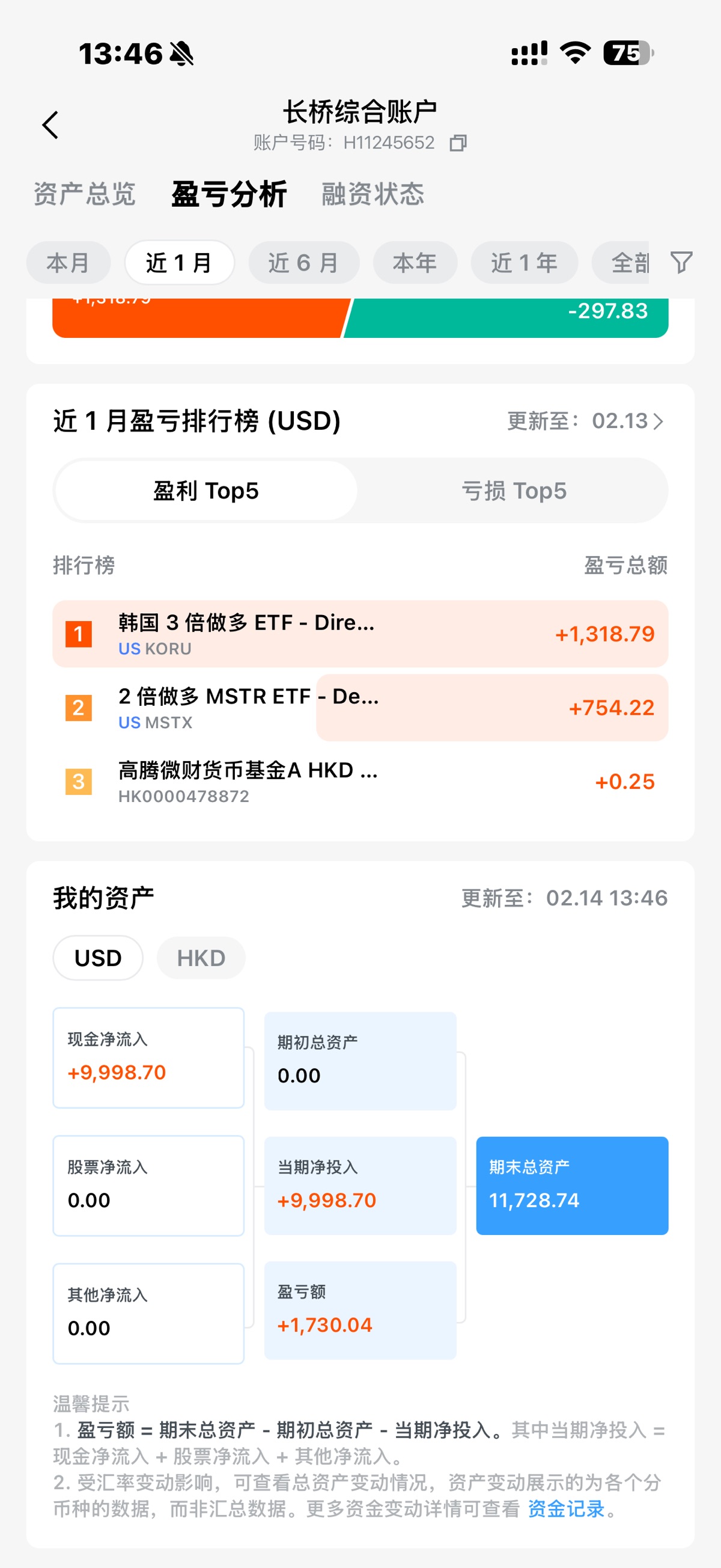This screenshot has width=721, height=1568.
Task: Select the 本年 period button
Action: [415, 263]
